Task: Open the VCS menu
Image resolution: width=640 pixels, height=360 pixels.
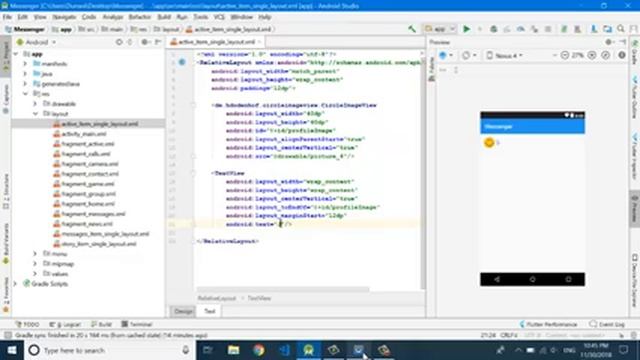Action: [219, 17]
